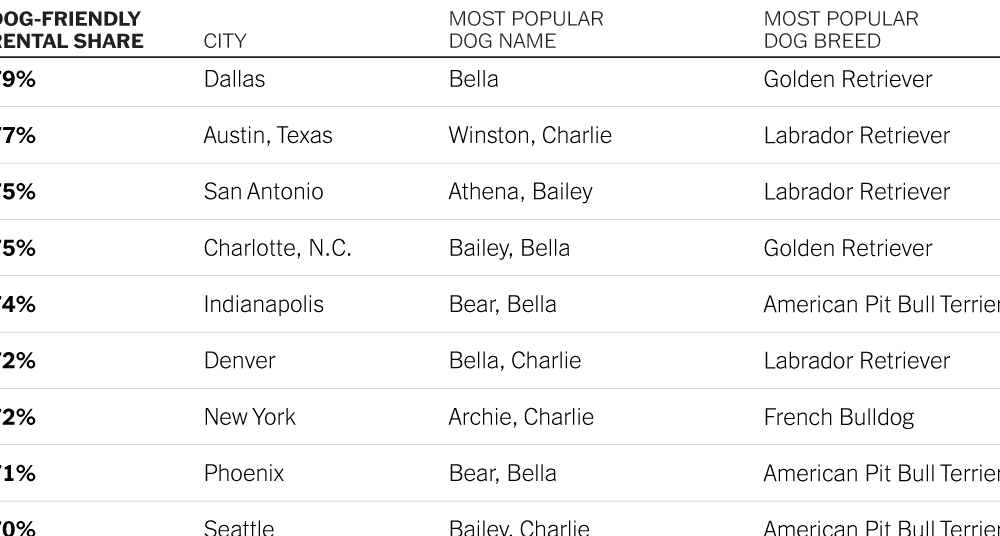1000x536 pixels.
Task: Click the Dog-Friendly Rental Share column header
Action: point(71,29)
